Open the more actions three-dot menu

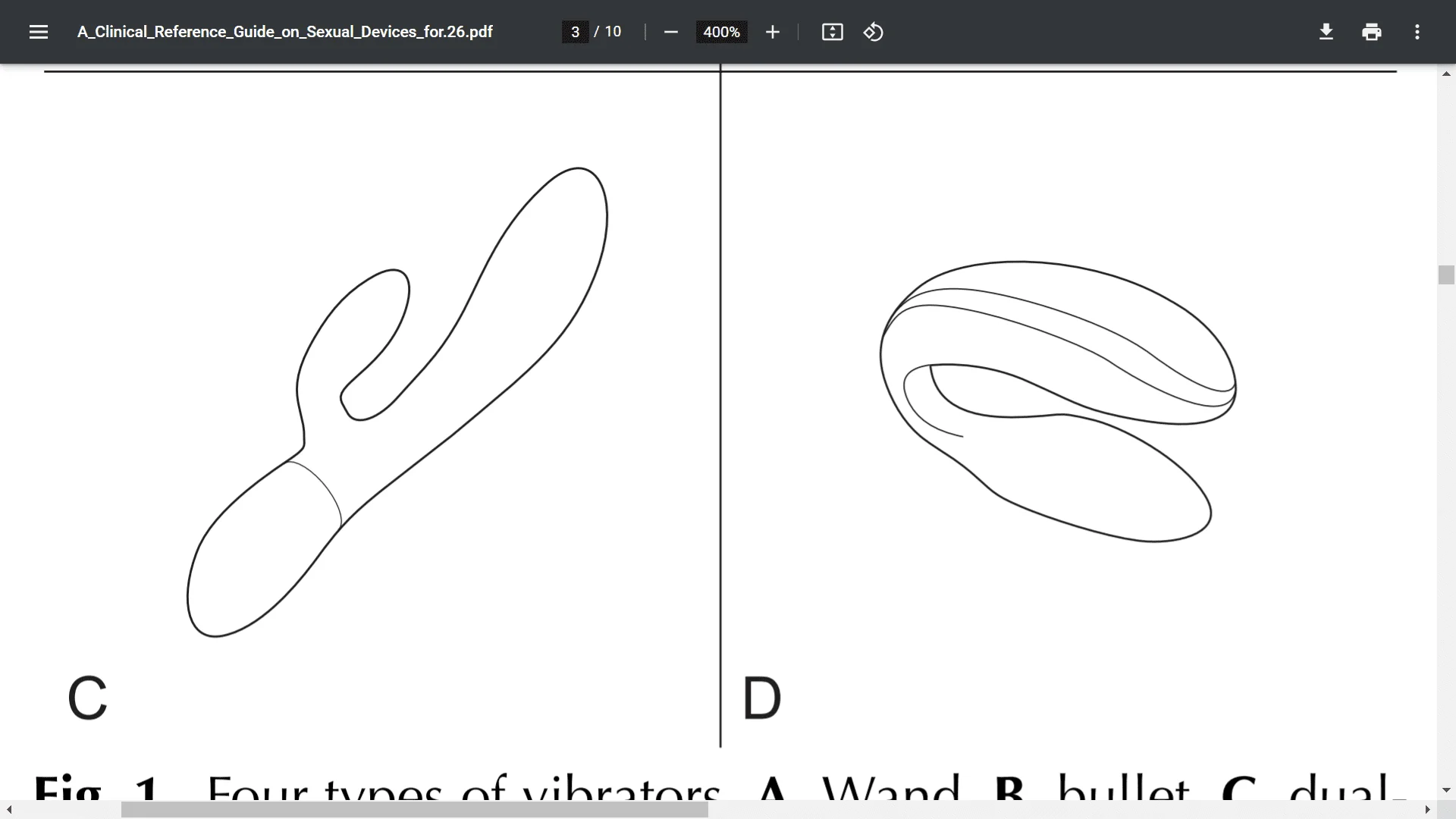click(x=1417, y=32)
